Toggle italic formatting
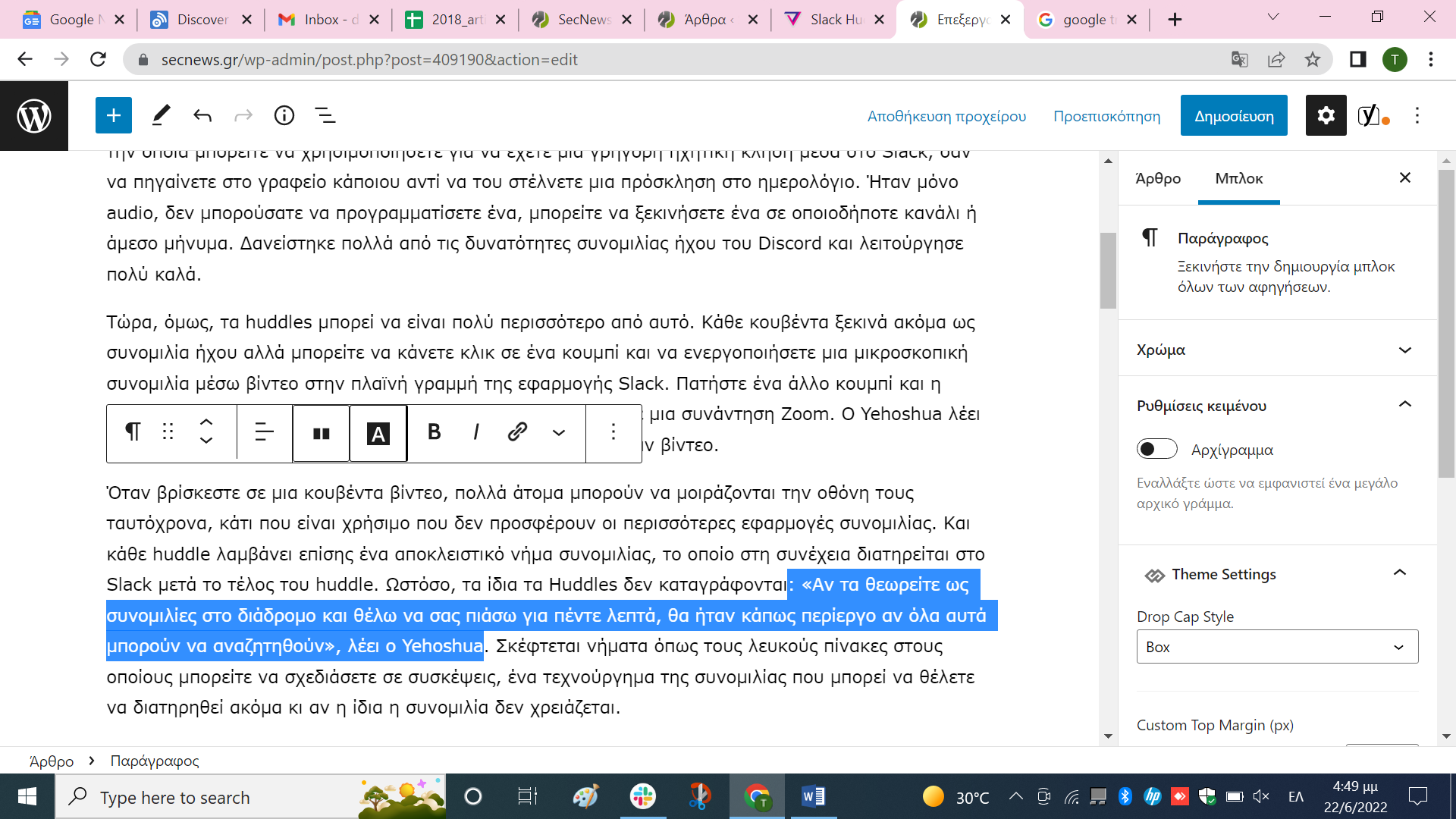Screen dimensions: 1456x819 [476, 432]
